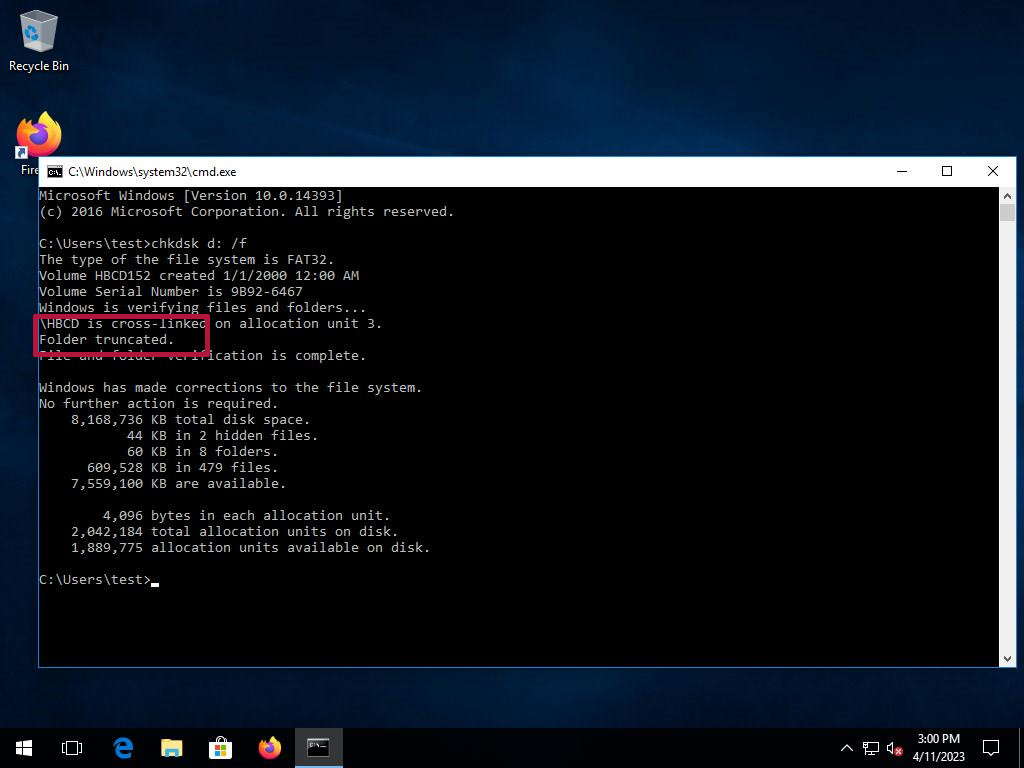The height and width of the screenshot is (768, 1024).
Task: Launch Firefox from the taskbar
Action: click(270, 747)
